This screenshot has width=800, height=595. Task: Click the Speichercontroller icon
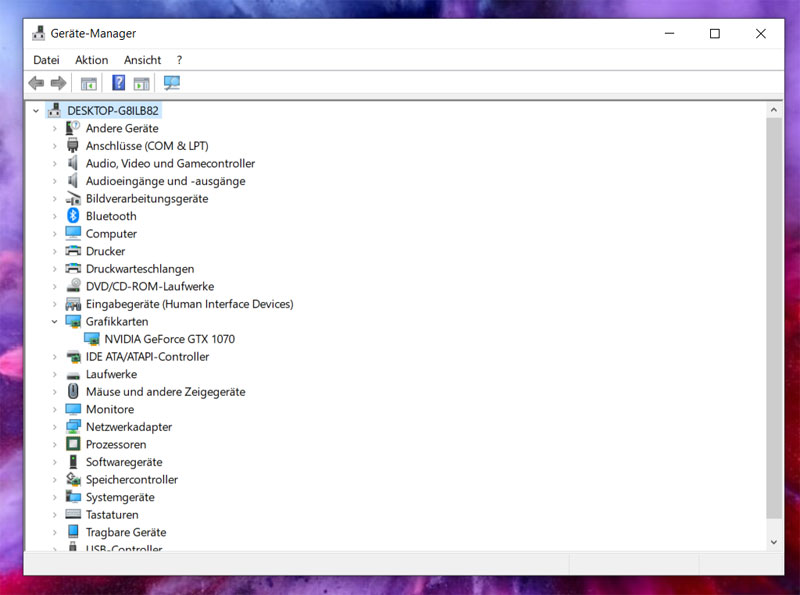(73, 479)
